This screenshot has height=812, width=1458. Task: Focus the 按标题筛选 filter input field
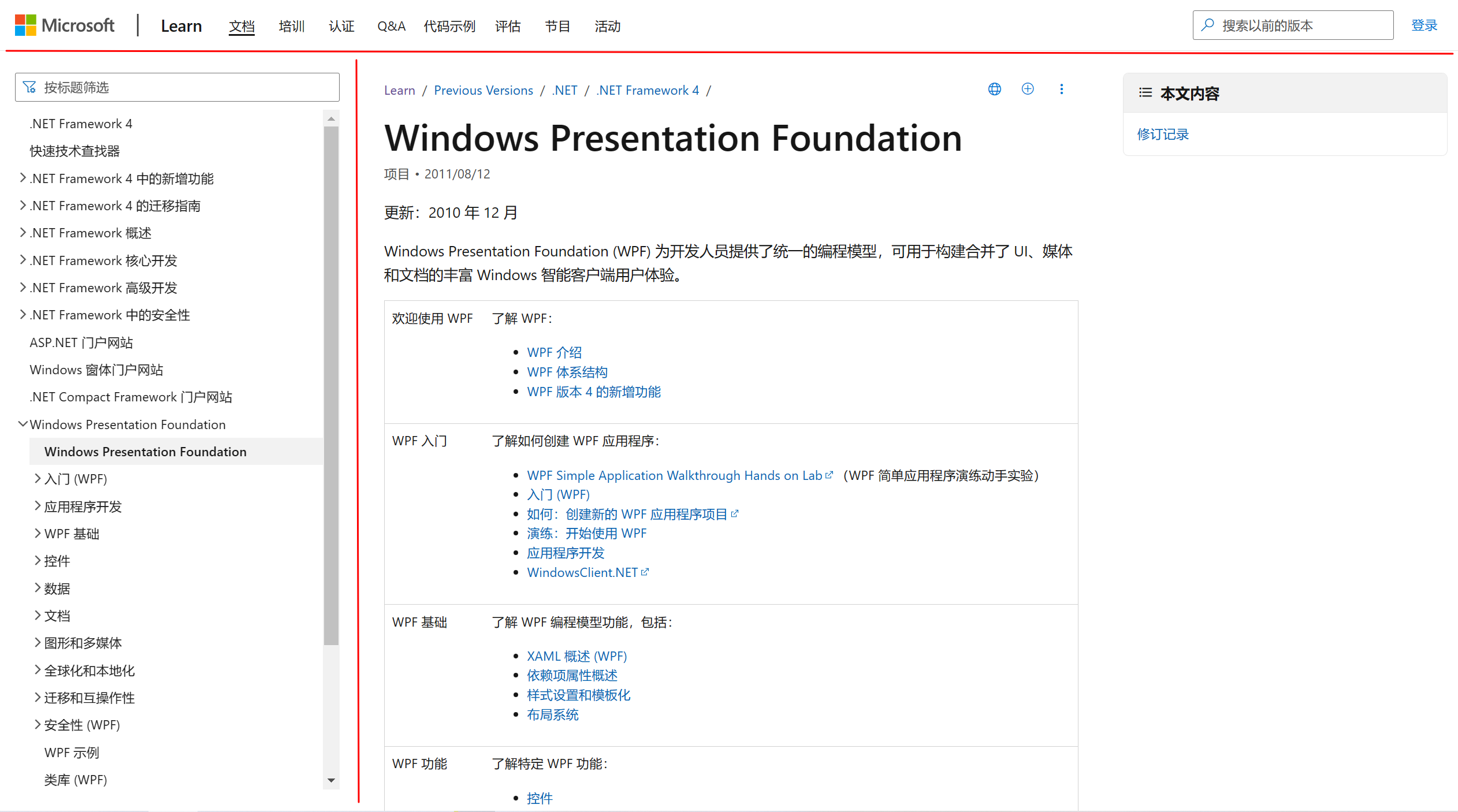[185, 87]
